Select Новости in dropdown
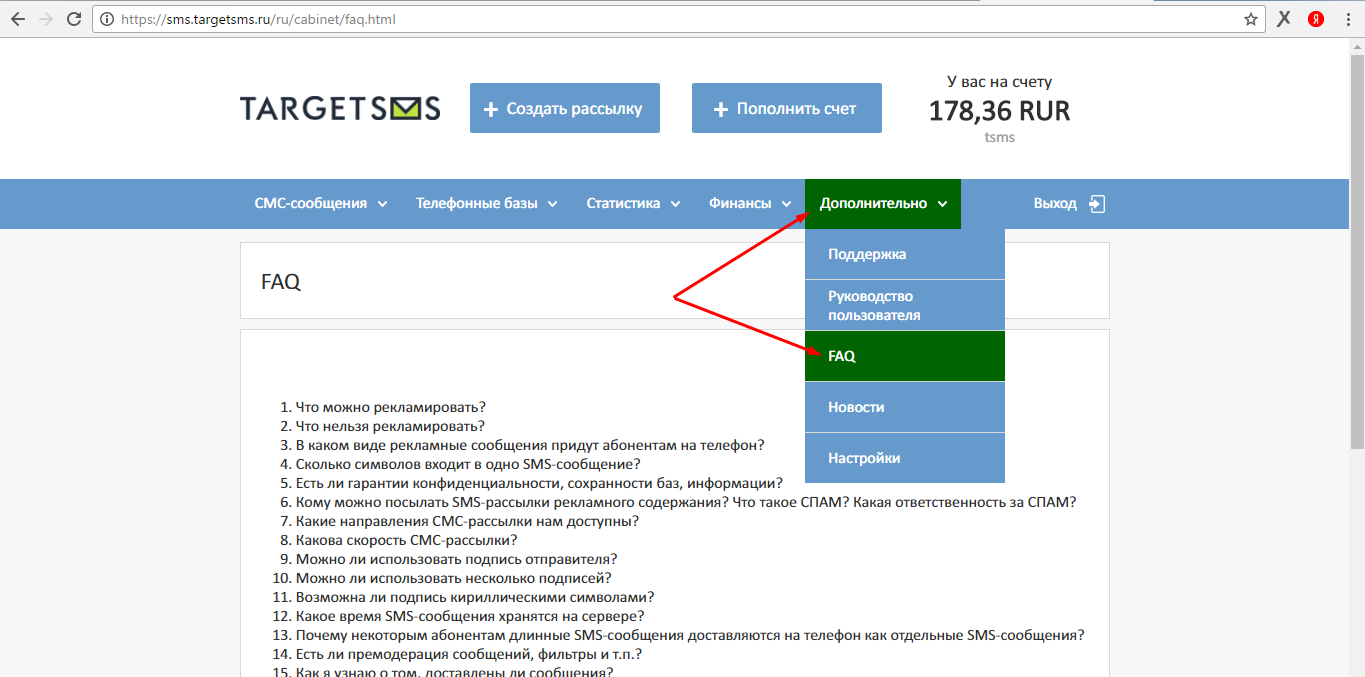Image resolution: width=1365 pixels, height=677 pixels. [905, 407]
